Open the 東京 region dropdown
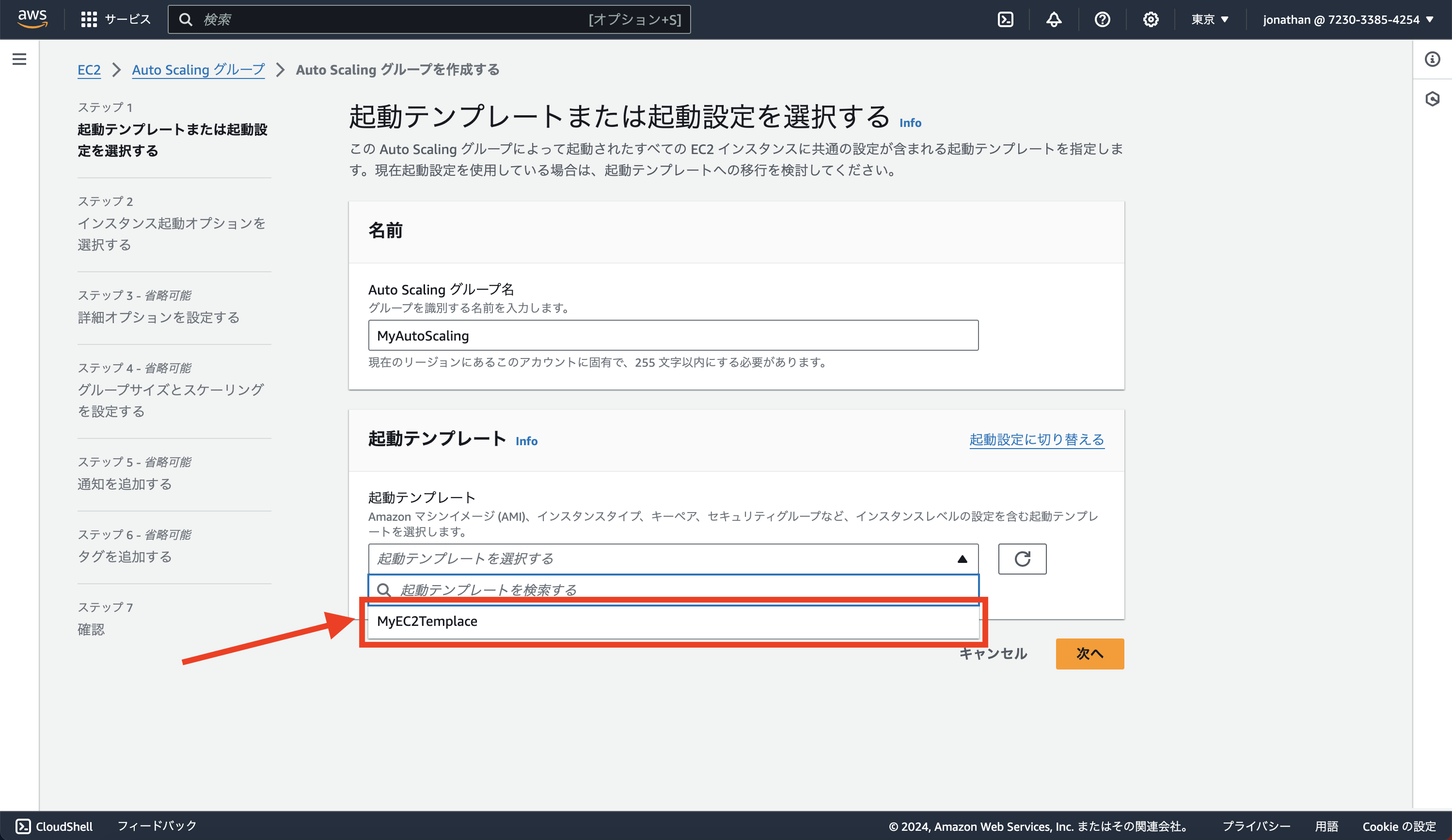This screenshot has height=840, width=1452. pos(1208,19)
